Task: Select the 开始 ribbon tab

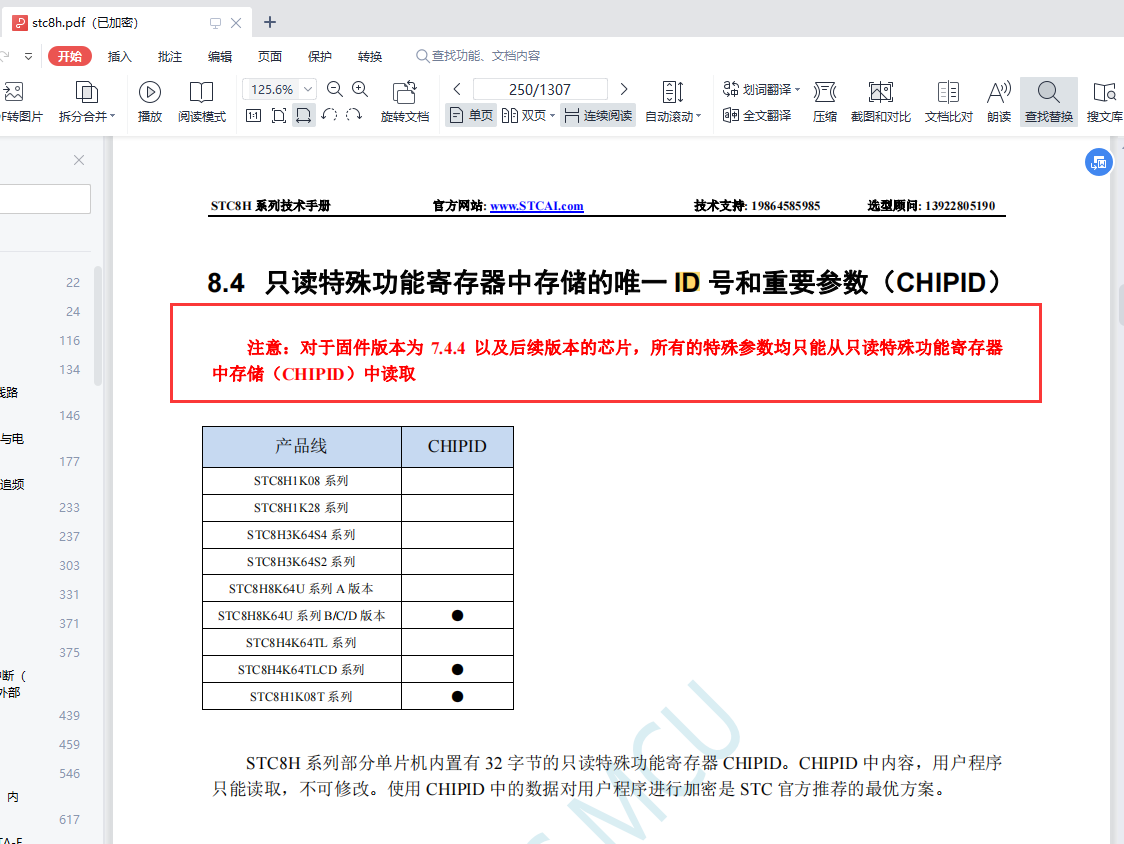Action: (70, 56)
